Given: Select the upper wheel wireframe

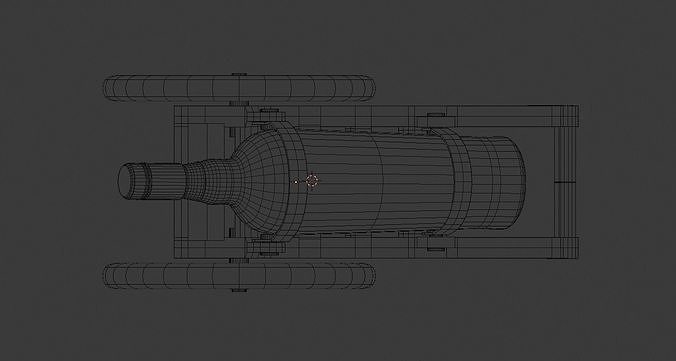Looking at the screenshot, I should click(239, 88).
